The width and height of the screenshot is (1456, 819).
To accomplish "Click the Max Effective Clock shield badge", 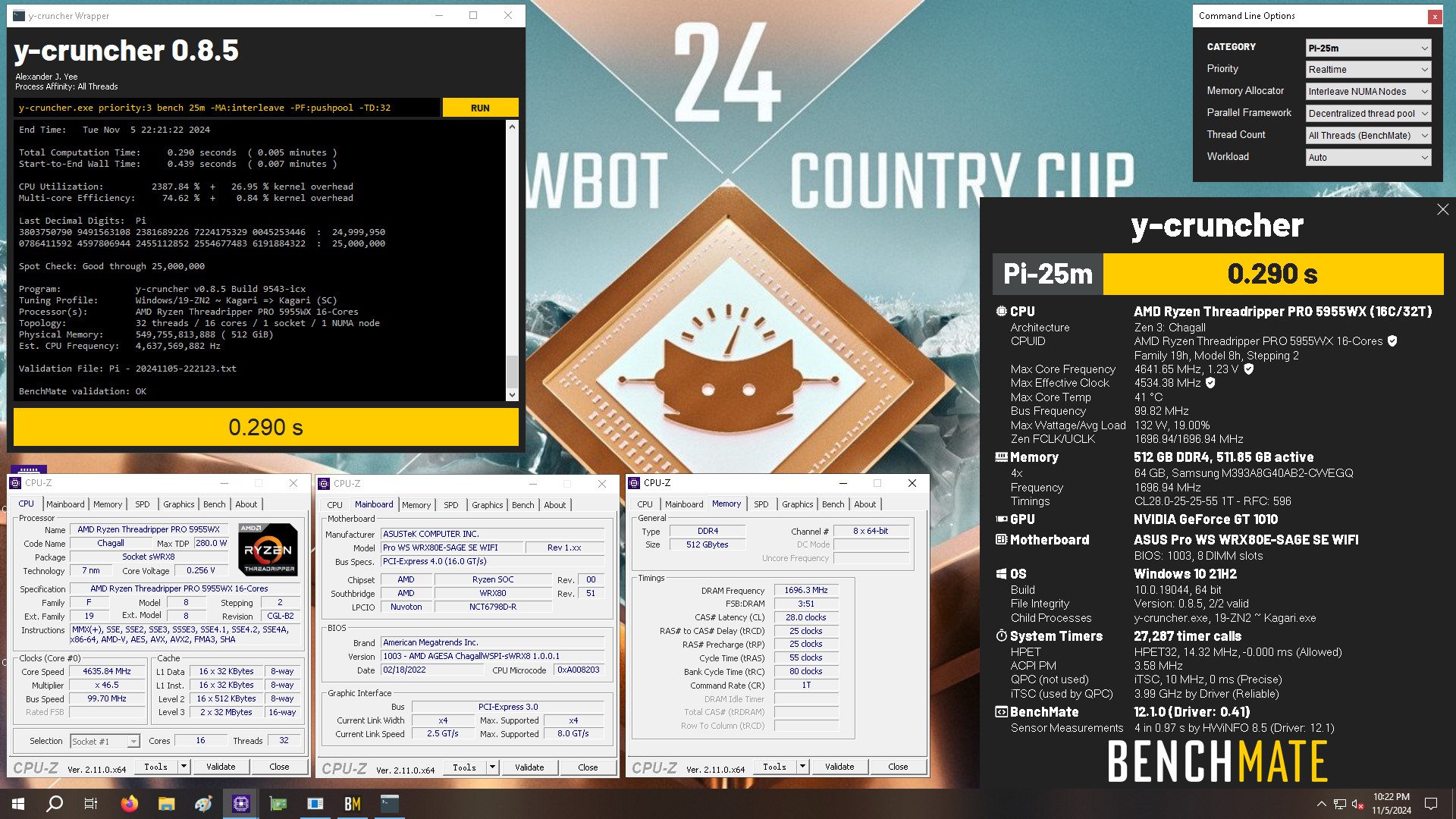I will [1210, 383].
